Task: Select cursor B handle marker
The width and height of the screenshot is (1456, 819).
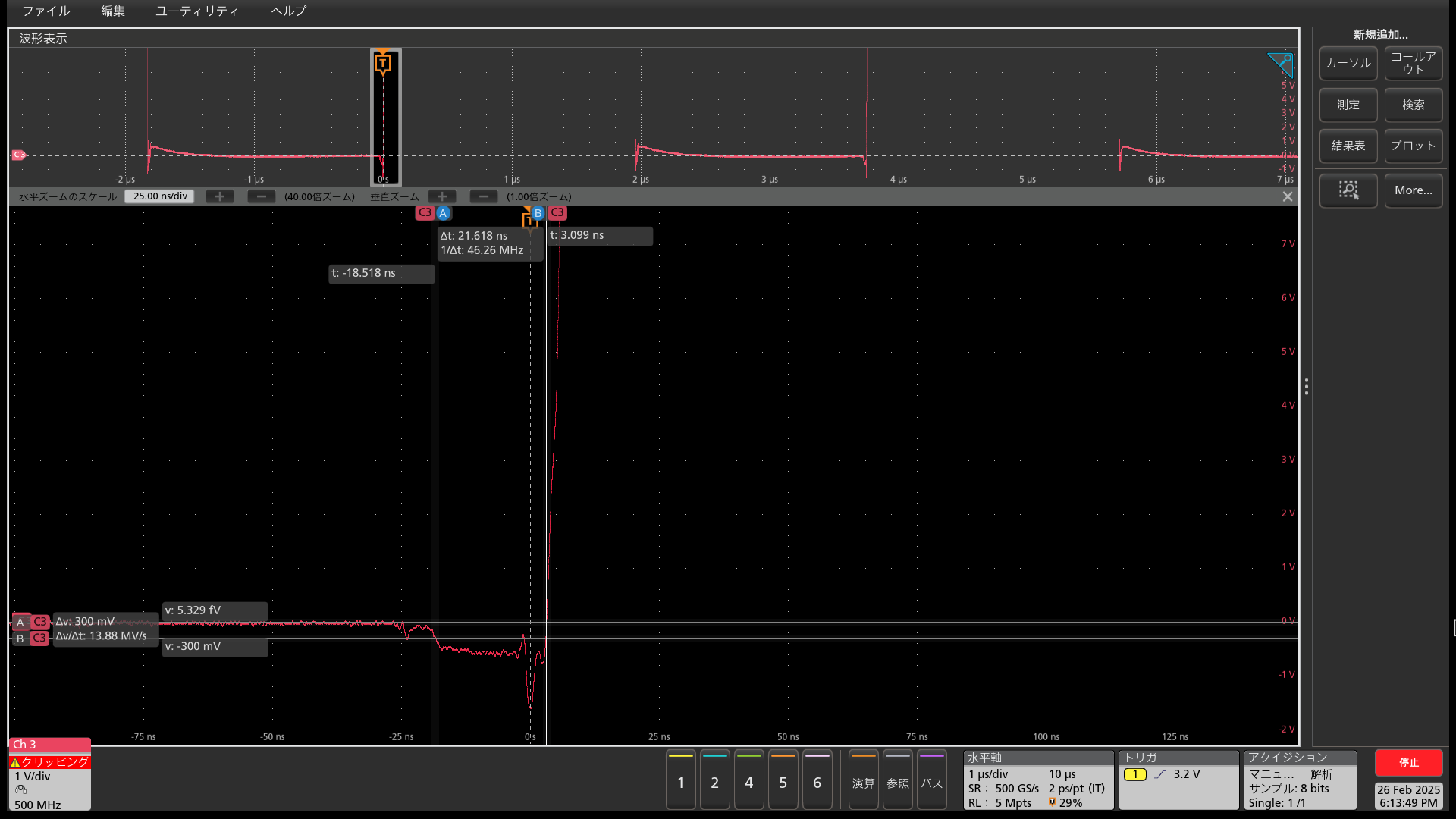Action: pyautogui.click(x=538, y=213)
